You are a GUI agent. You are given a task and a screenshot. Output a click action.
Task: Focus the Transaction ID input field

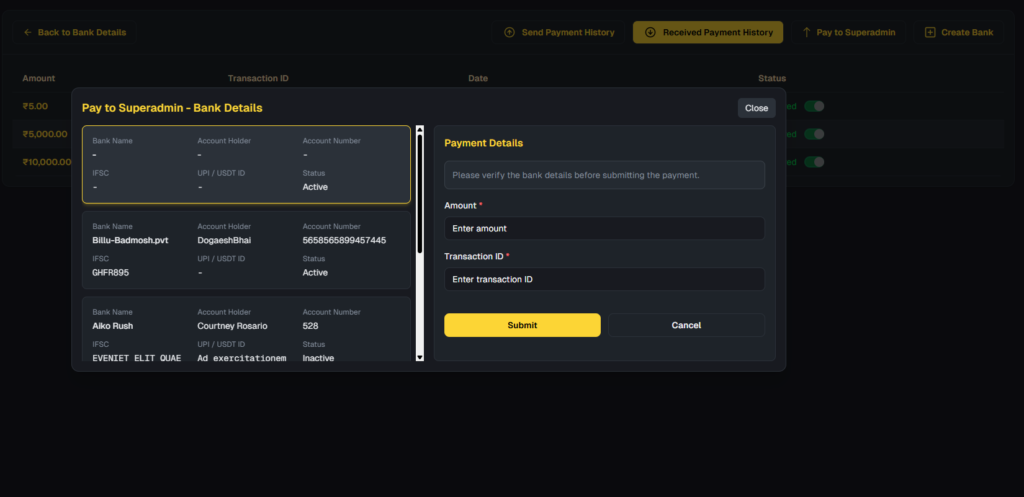604,280
